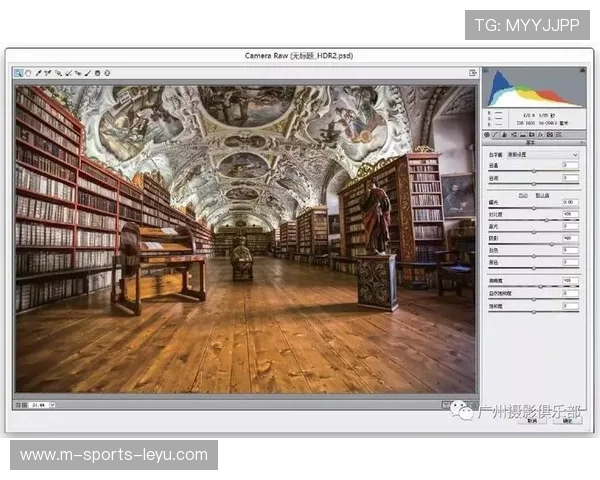
Task: Activate the Graduated Filter tool
Action: point(98,73)
